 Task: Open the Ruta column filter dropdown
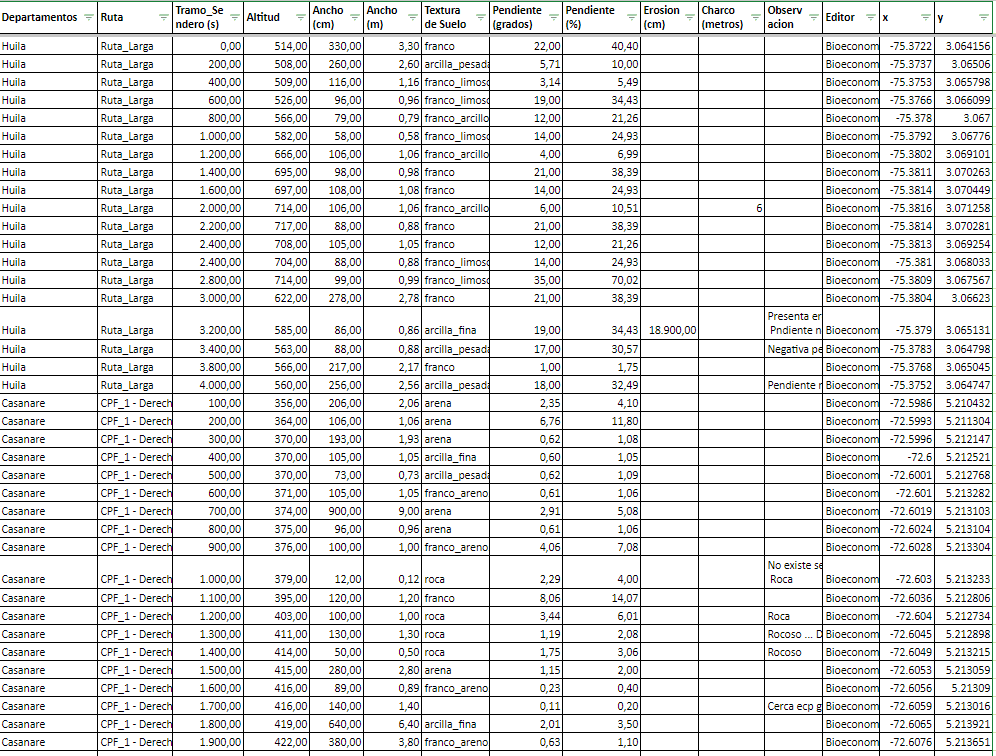pos(163,18)
